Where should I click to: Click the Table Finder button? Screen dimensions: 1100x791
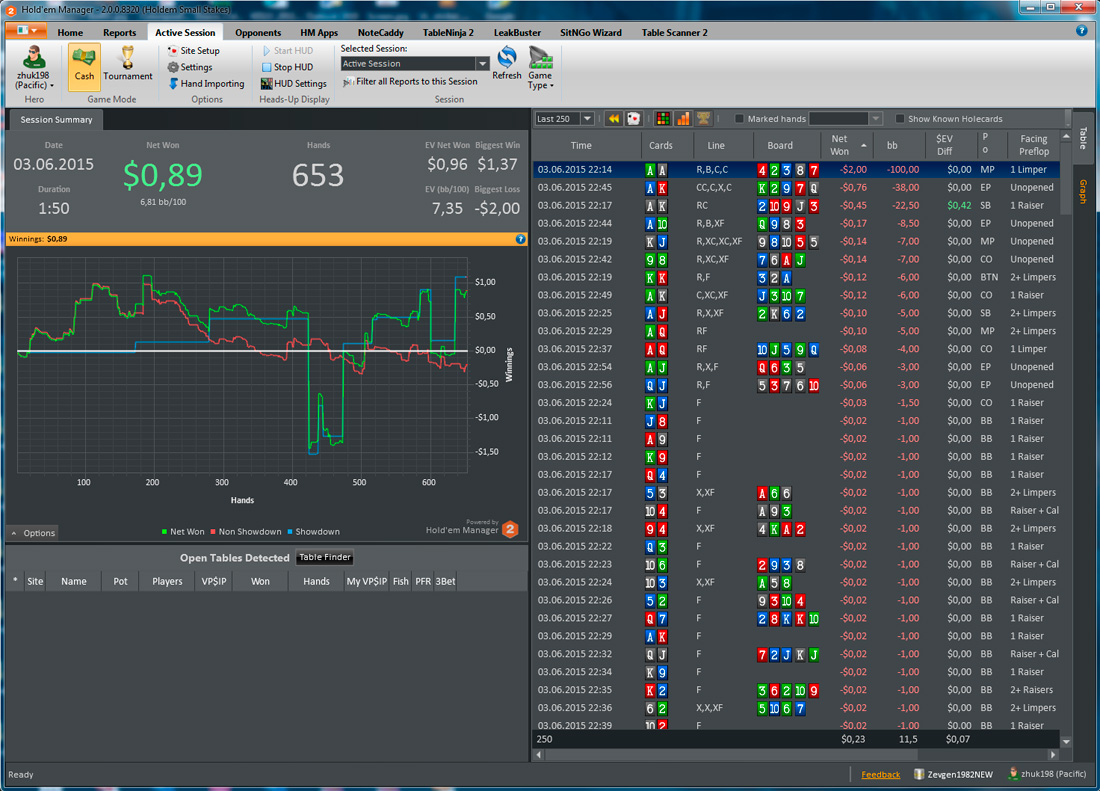[324, 557]
